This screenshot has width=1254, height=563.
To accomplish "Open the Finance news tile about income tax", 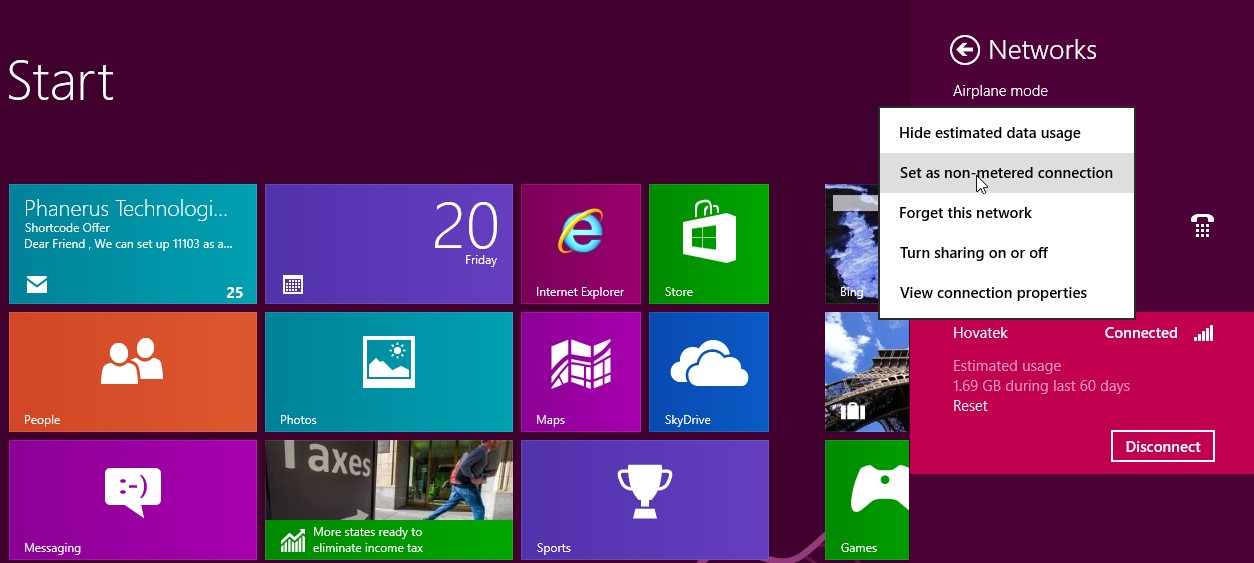I will [389, 500].
